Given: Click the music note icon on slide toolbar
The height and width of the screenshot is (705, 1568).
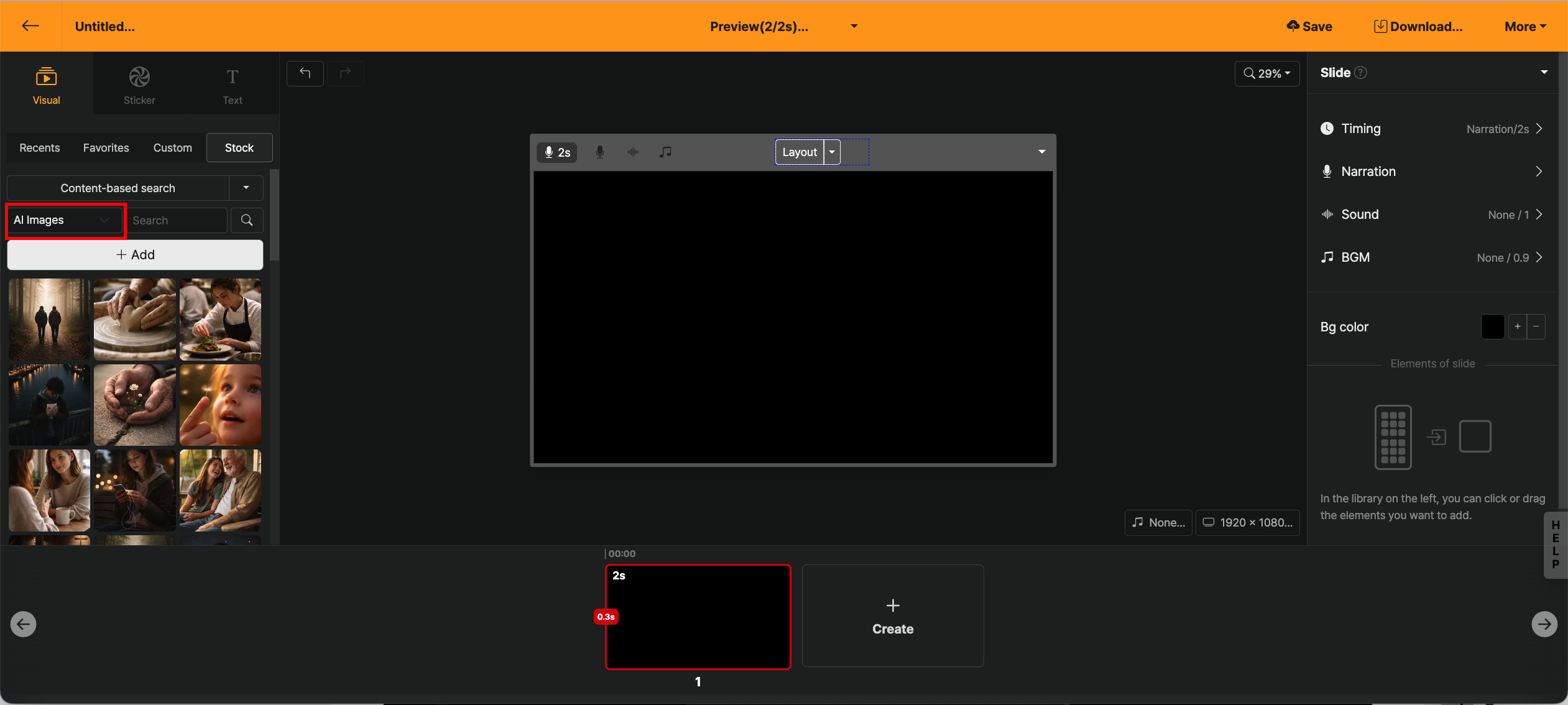Looking at the screenshot, I should pyautogui.click(x=665, y=152).
